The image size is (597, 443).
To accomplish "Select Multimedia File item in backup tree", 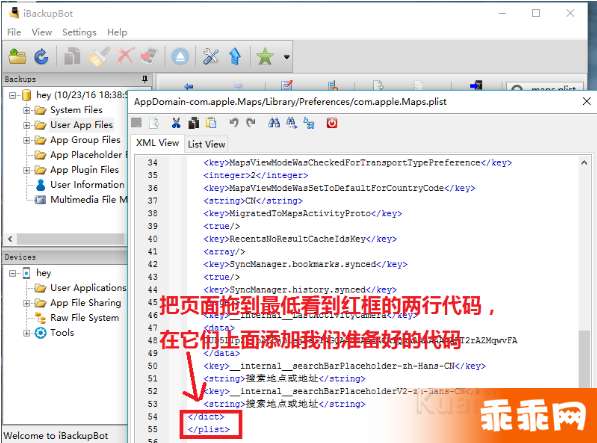I will point(88,199).
